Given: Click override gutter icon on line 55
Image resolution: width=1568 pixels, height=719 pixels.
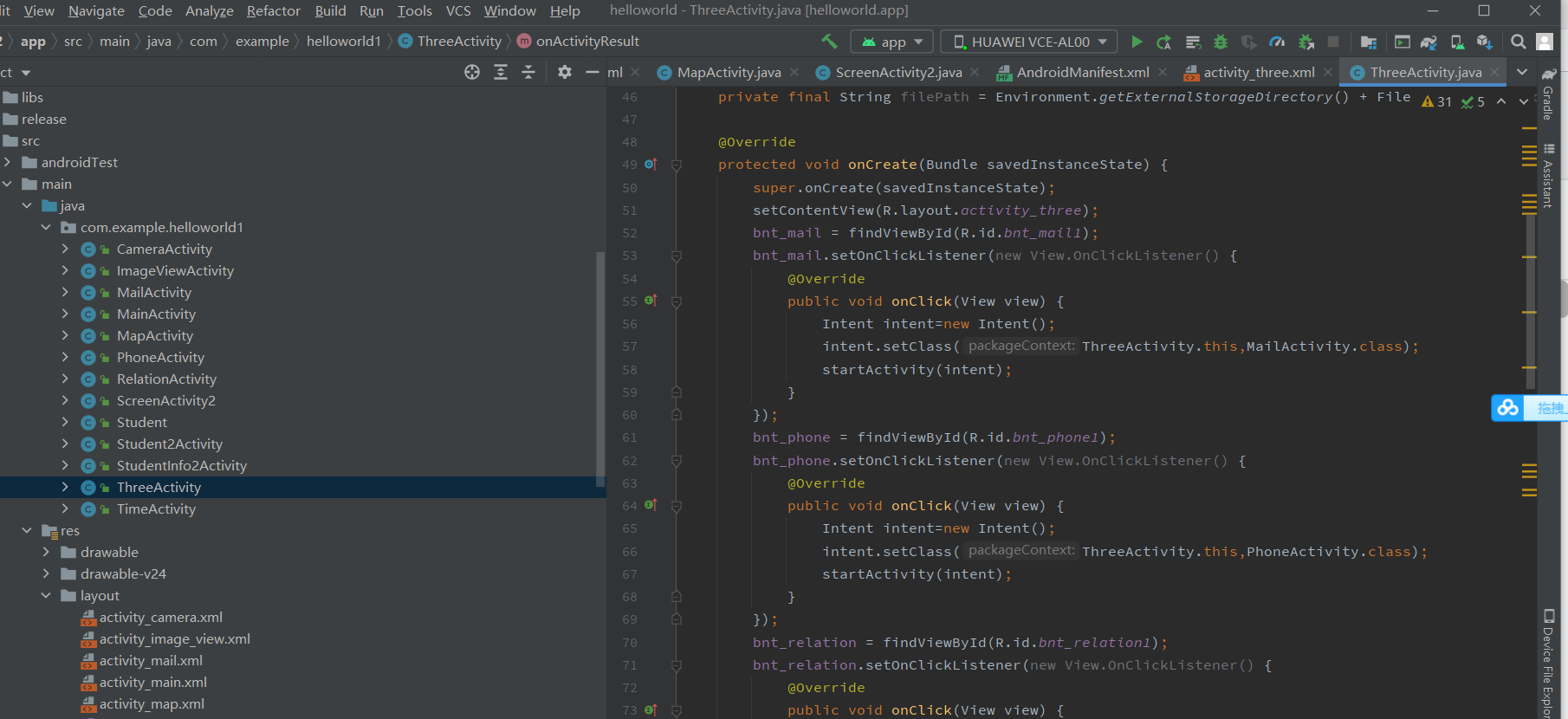Looking at the screenshot, I should point(651,301).
